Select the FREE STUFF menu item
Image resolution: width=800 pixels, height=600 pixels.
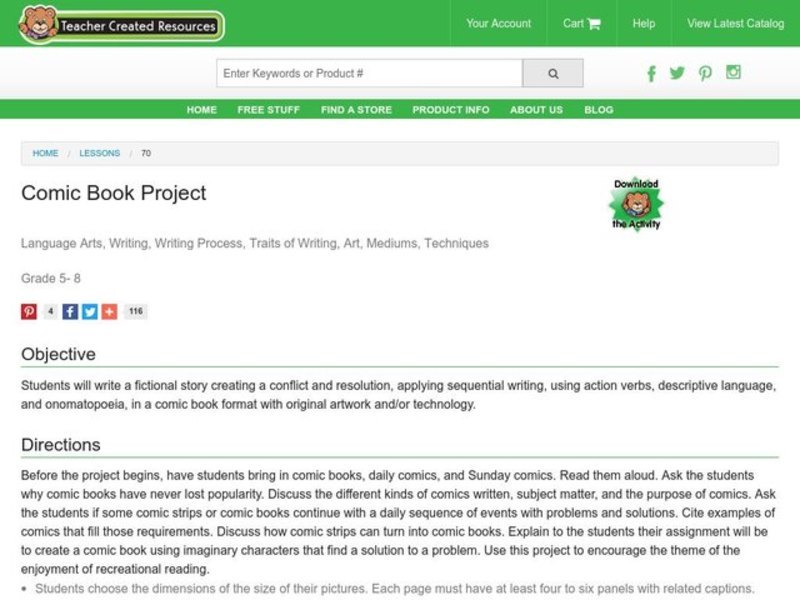[x=268, y=110]
